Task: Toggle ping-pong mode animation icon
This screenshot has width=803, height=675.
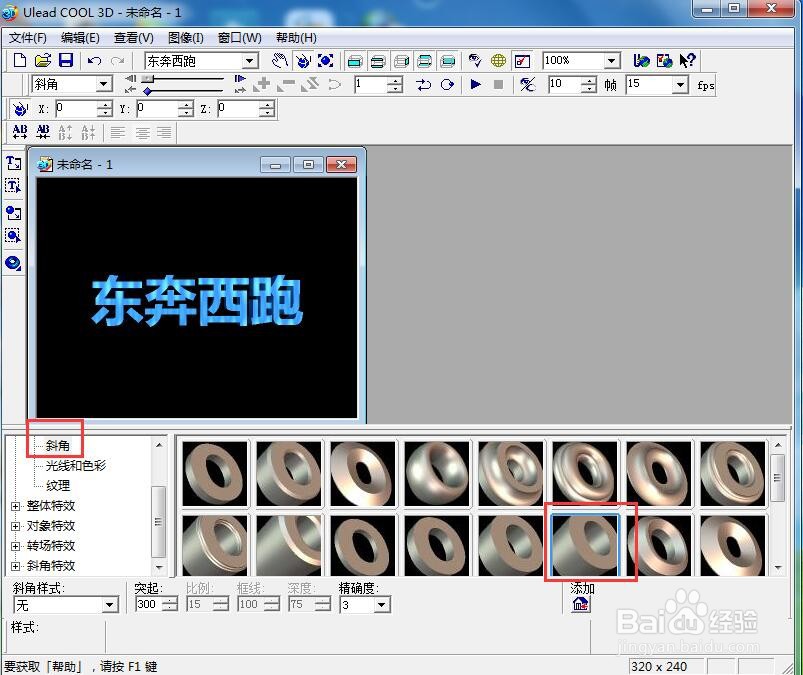Action: 424,85
